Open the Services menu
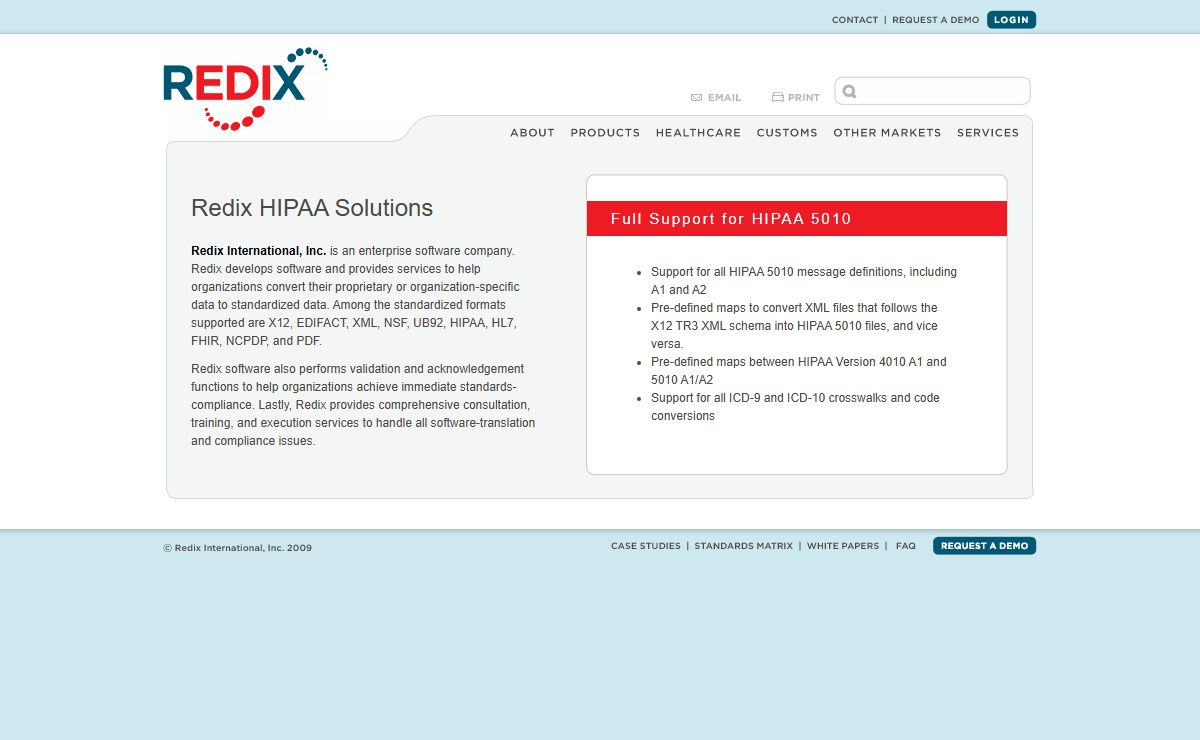1200x740 pixels. (988, 132)
